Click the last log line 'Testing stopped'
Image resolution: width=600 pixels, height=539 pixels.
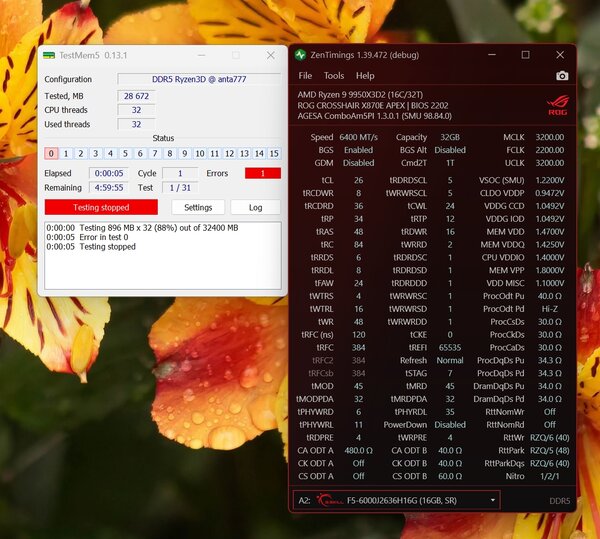click(91, 247)
